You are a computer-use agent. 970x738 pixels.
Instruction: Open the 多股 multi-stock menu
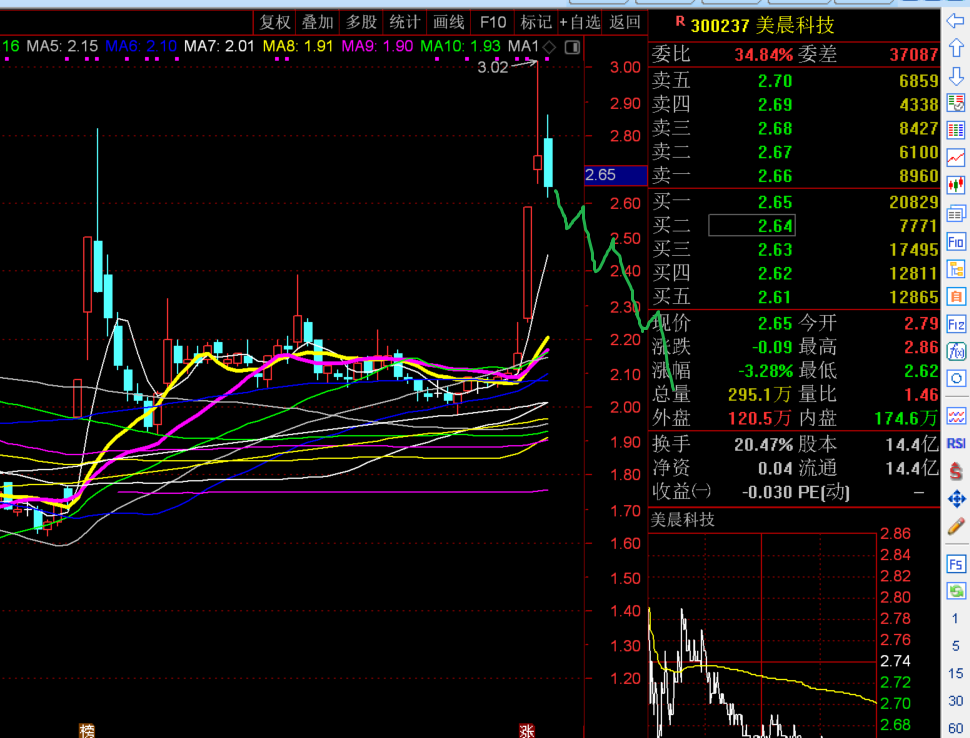click(x=361, y=23)
